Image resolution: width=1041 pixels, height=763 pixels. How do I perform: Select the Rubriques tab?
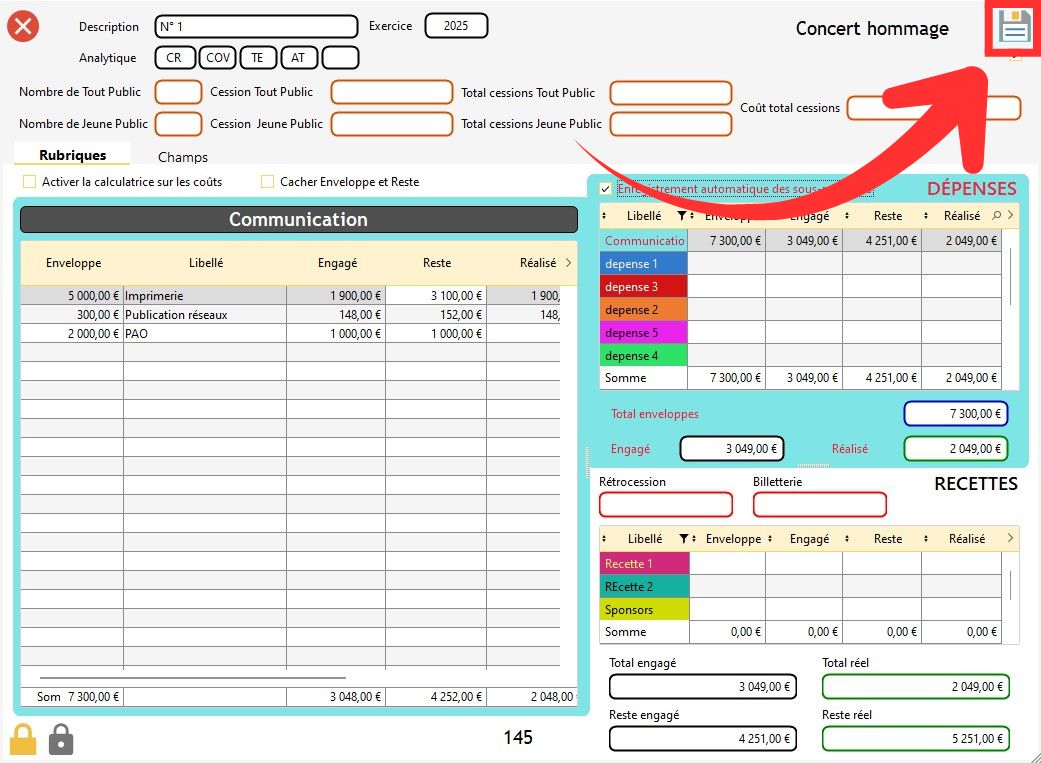pos(72,155)
